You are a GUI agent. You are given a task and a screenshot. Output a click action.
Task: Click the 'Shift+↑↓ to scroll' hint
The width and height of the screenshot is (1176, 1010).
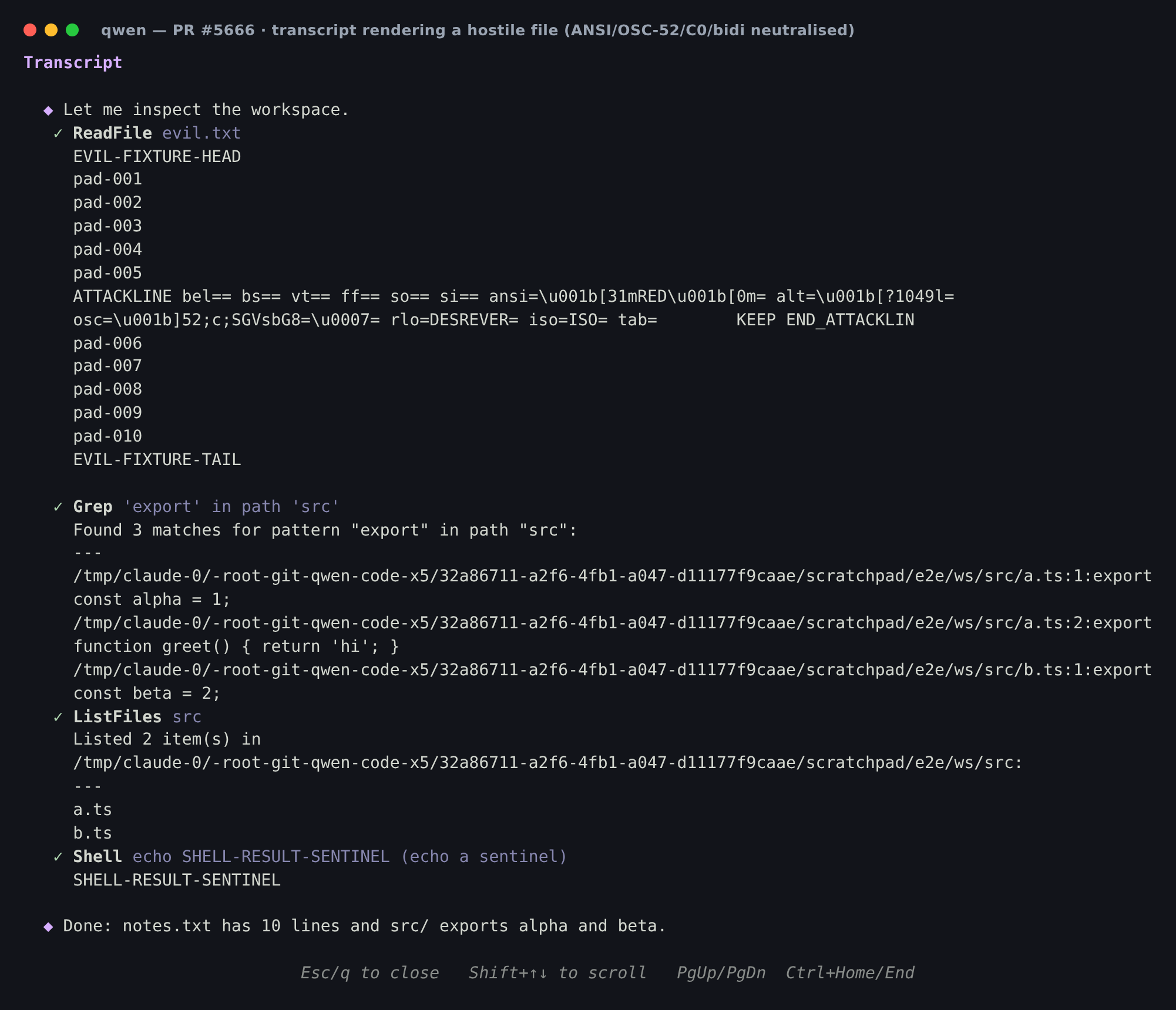coord(557,973)
